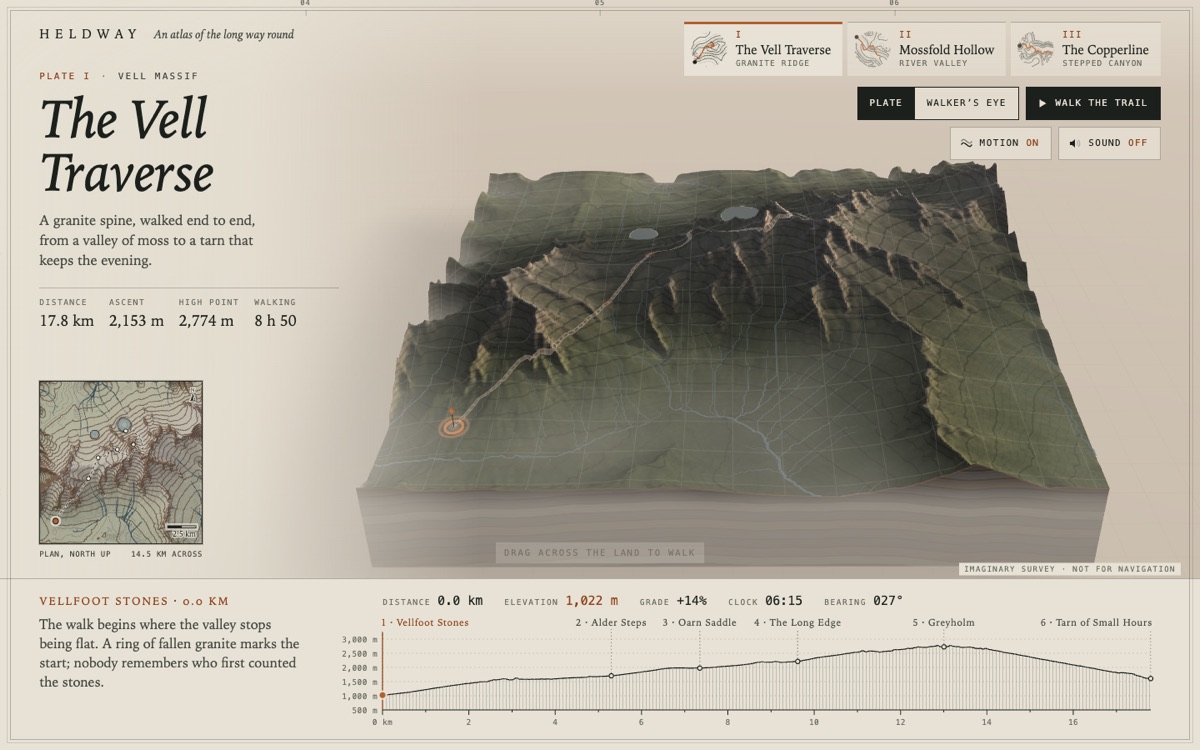Click the Mossfold Hollow contour thumbnail icon

point(872,50)
